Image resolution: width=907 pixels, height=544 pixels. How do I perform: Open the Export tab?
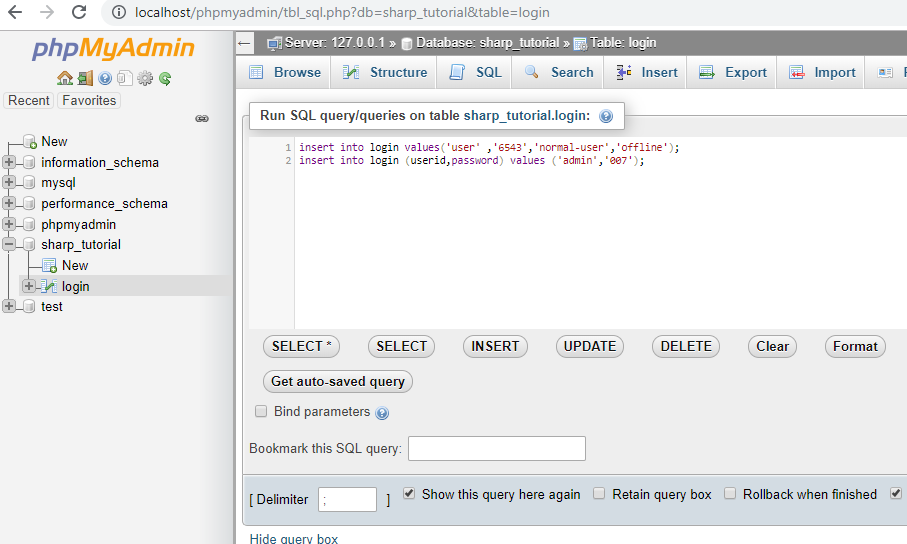732,72
